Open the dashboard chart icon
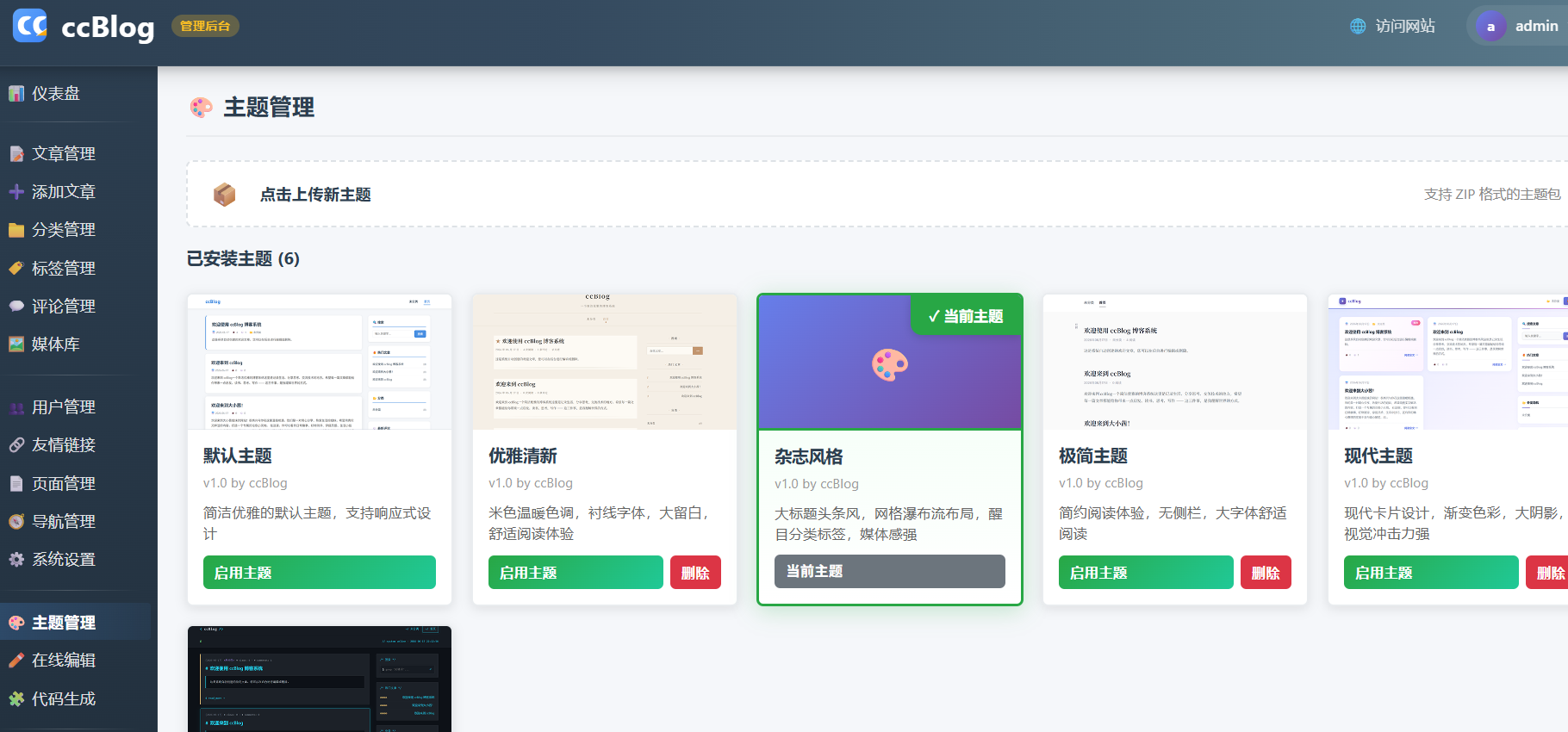 (x=16, y=93)
